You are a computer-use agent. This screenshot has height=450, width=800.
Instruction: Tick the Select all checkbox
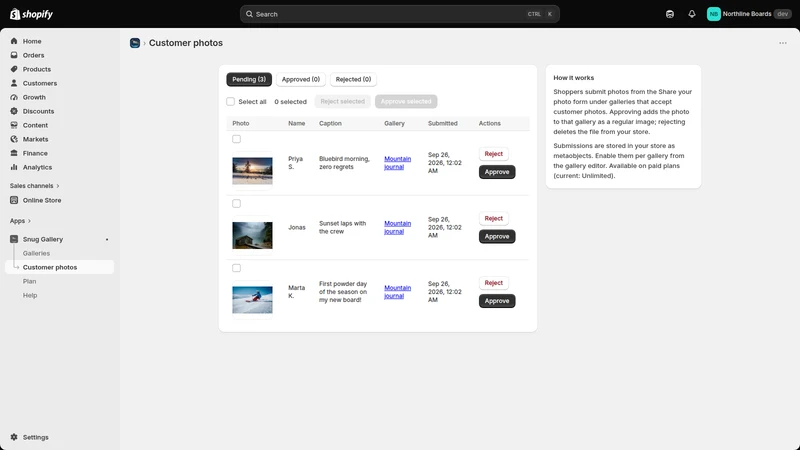tap(231, 102)
